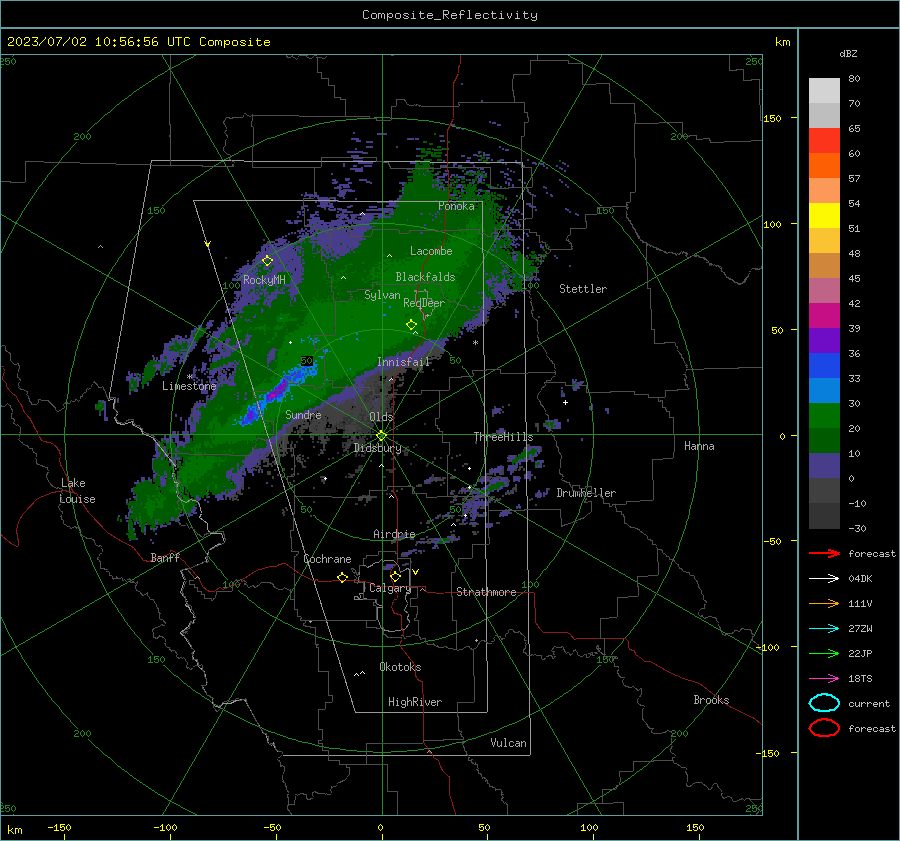Click the yellow diamond marker near RockyMH
The width and height of the screenshot is (900, 841).
tap(267, 261)
